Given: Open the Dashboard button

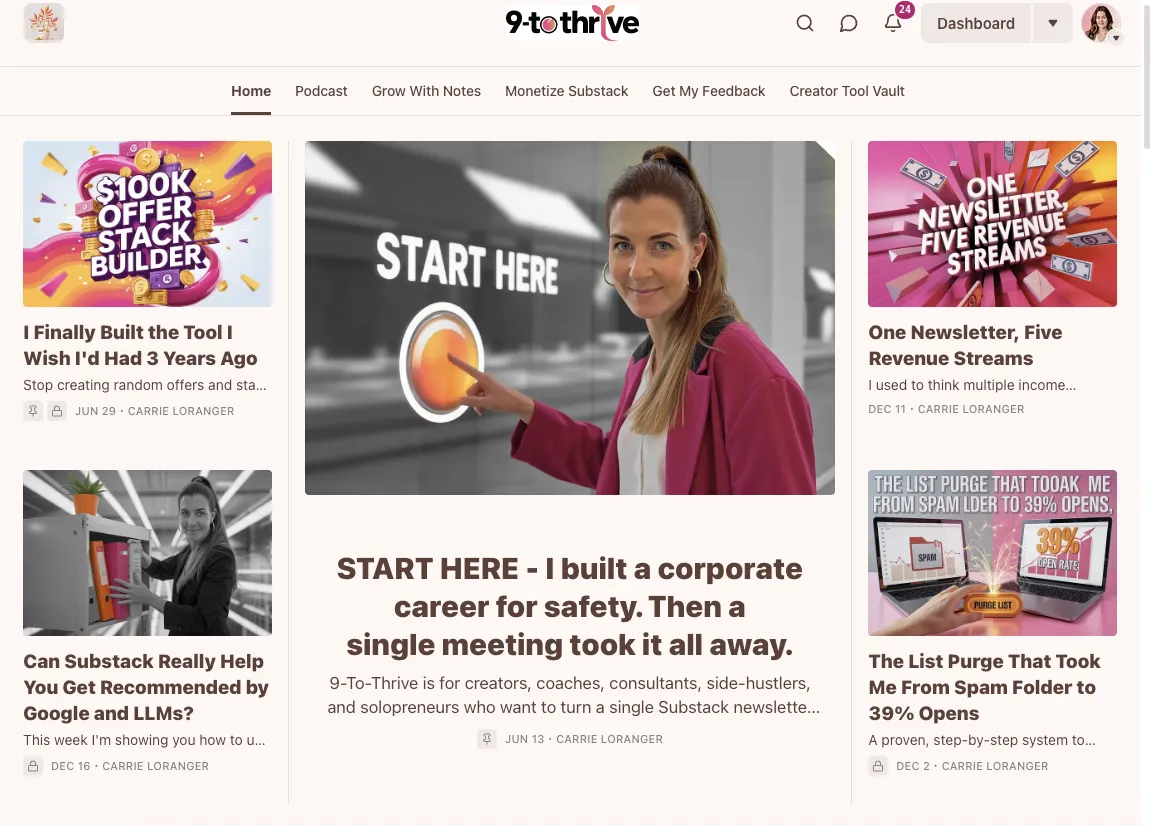Looking at the screenshot, I should [976, 23].
